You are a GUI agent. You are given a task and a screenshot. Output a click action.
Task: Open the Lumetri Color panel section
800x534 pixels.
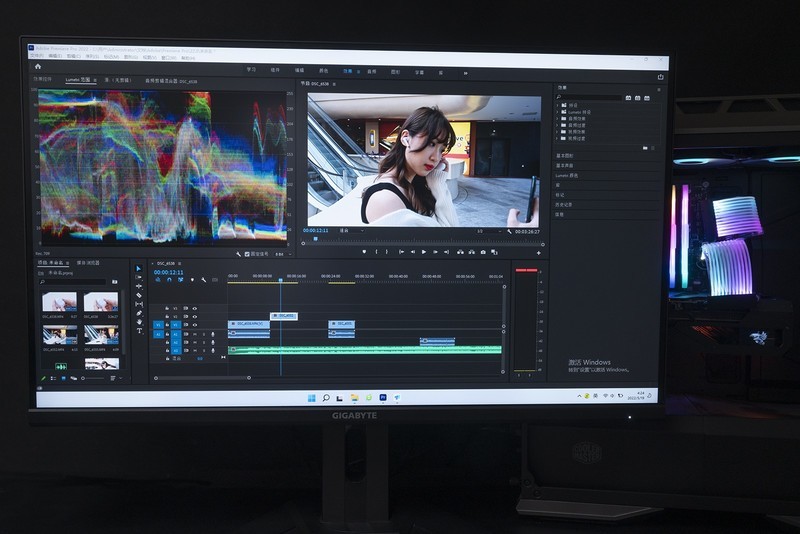click(568, 175)
